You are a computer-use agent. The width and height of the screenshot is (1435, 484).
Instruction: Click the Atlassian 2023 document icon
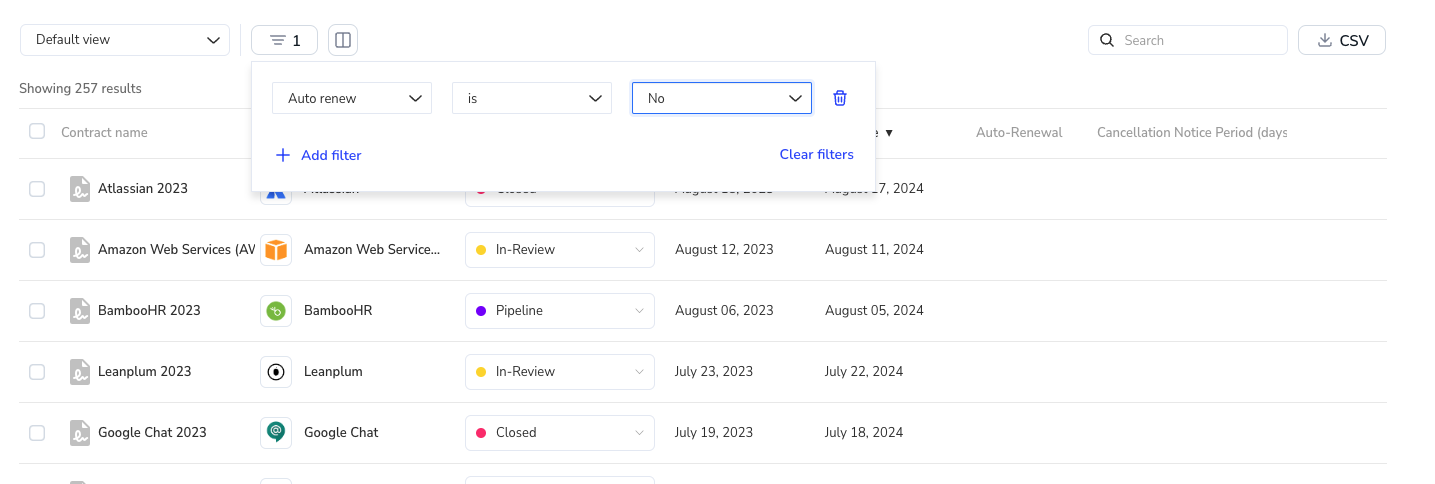80,189
